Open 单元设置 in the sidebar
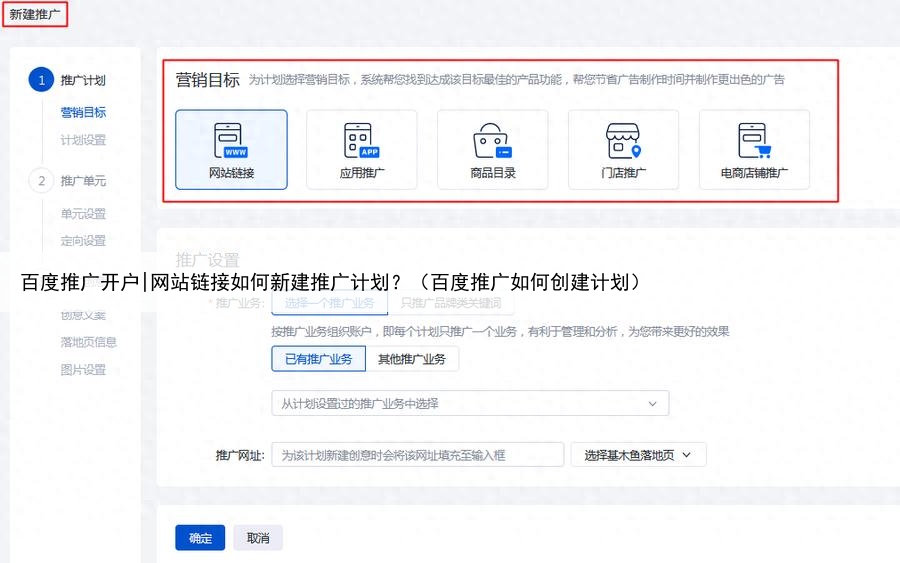Image resolution: width=900 pixels, height=563 pixels. click(83, 213)
